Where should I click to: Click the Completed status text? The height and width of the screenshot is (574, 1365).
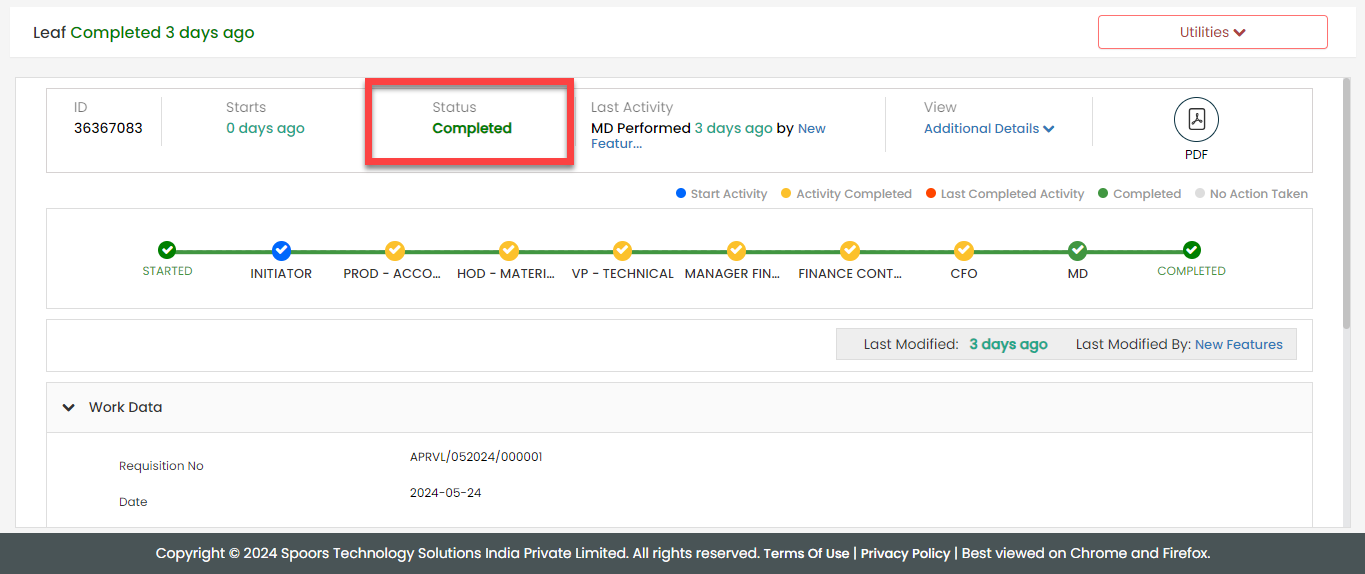point(472,128)
